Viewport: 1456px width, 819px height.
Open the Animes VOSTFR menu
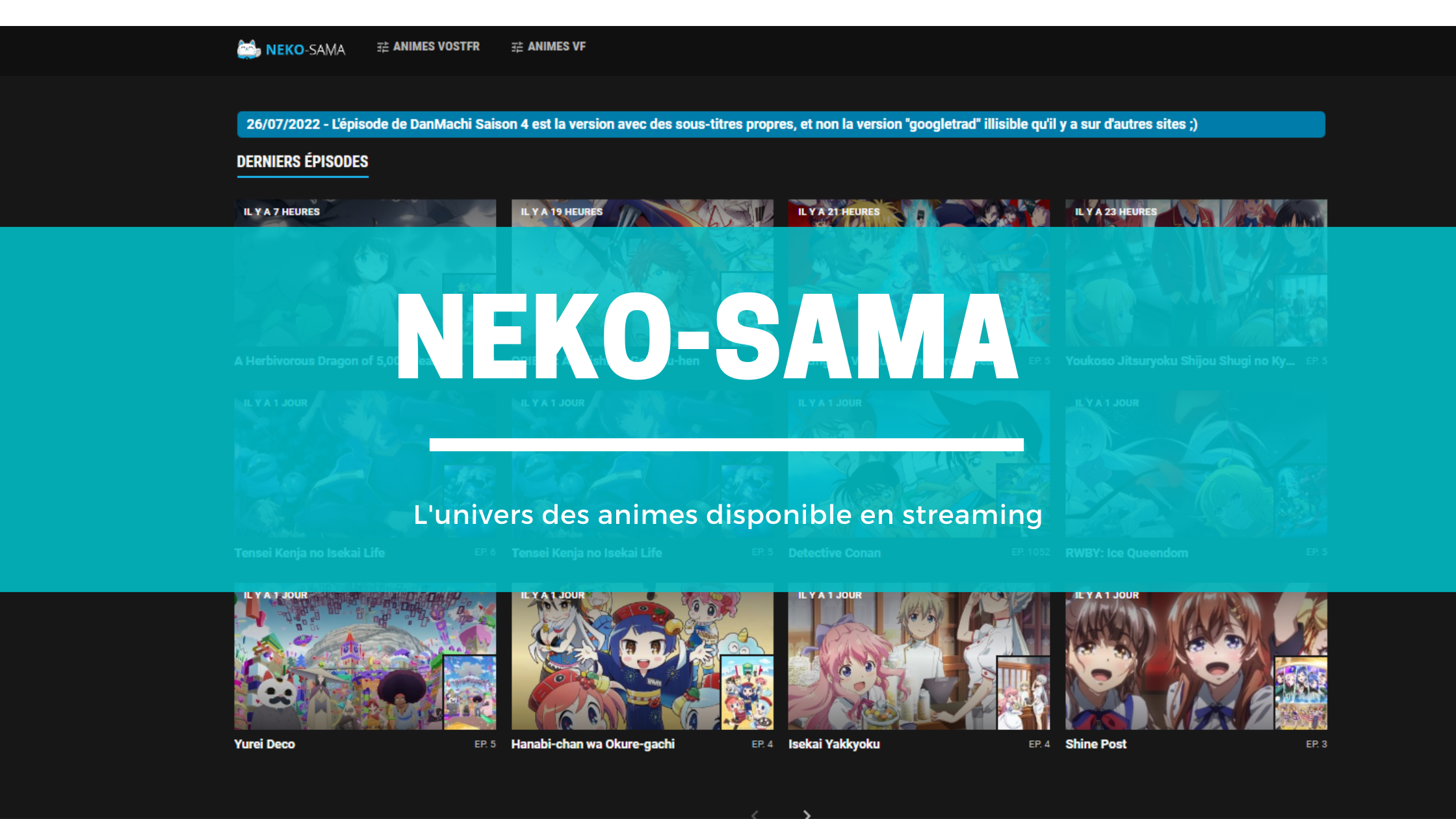click(x=428, y=47)
